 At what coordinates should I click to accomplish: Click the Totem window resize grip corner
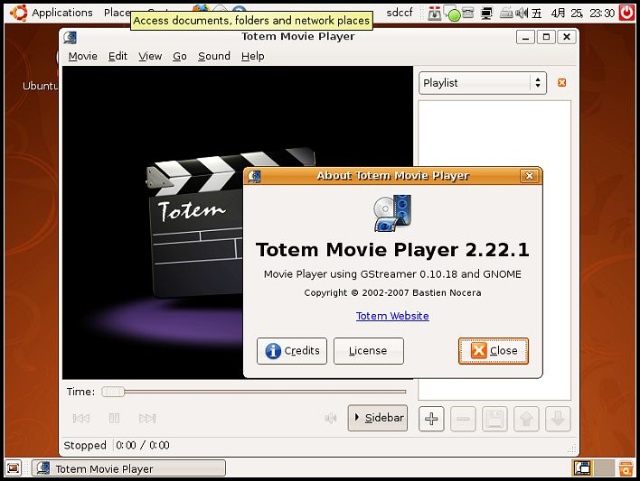pos(572,449)
